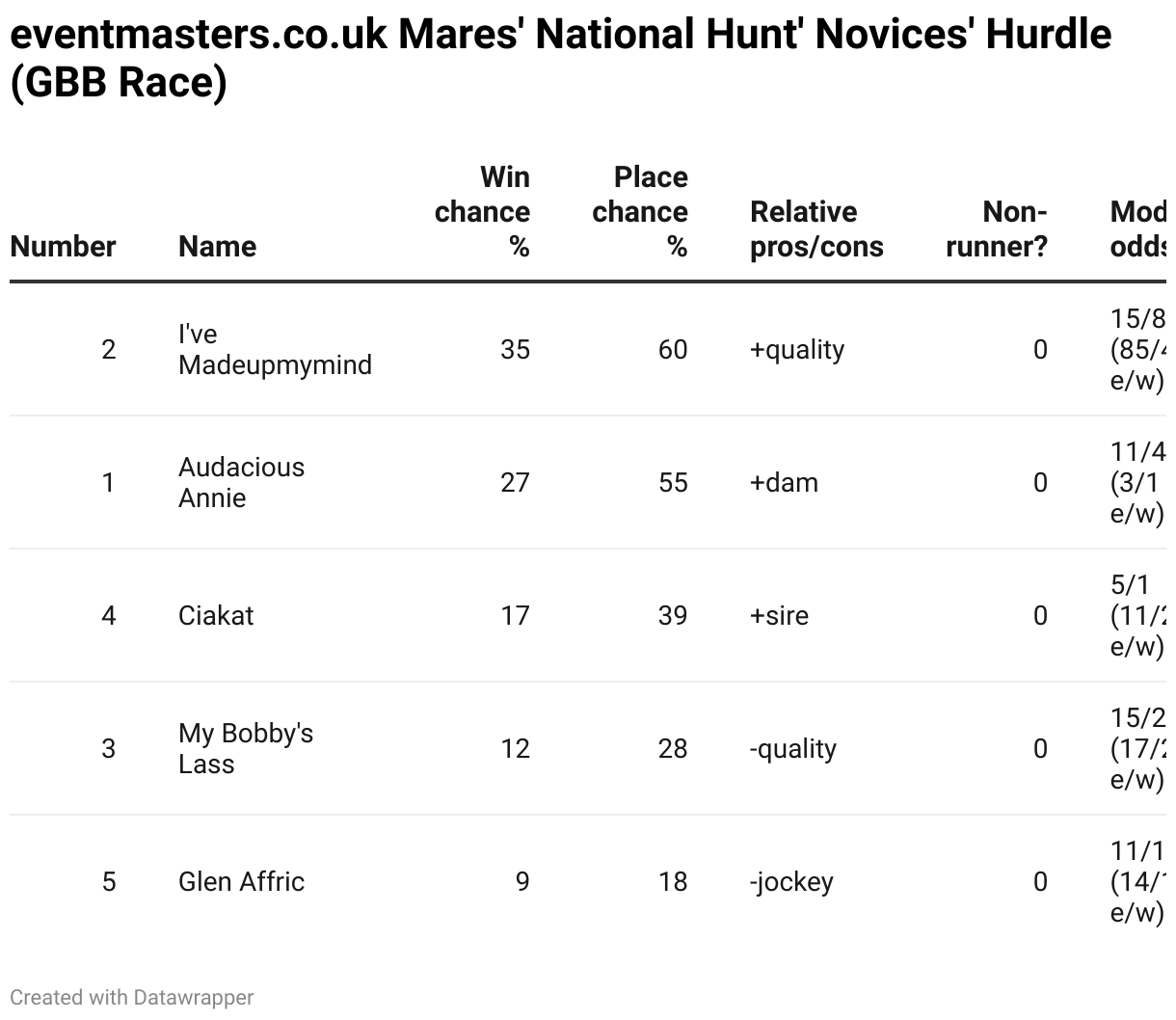The width and height of the screenshot is (1176, 1020).
Task: Open the Created with Datawrapper link
Action: [x=131, y=998]
